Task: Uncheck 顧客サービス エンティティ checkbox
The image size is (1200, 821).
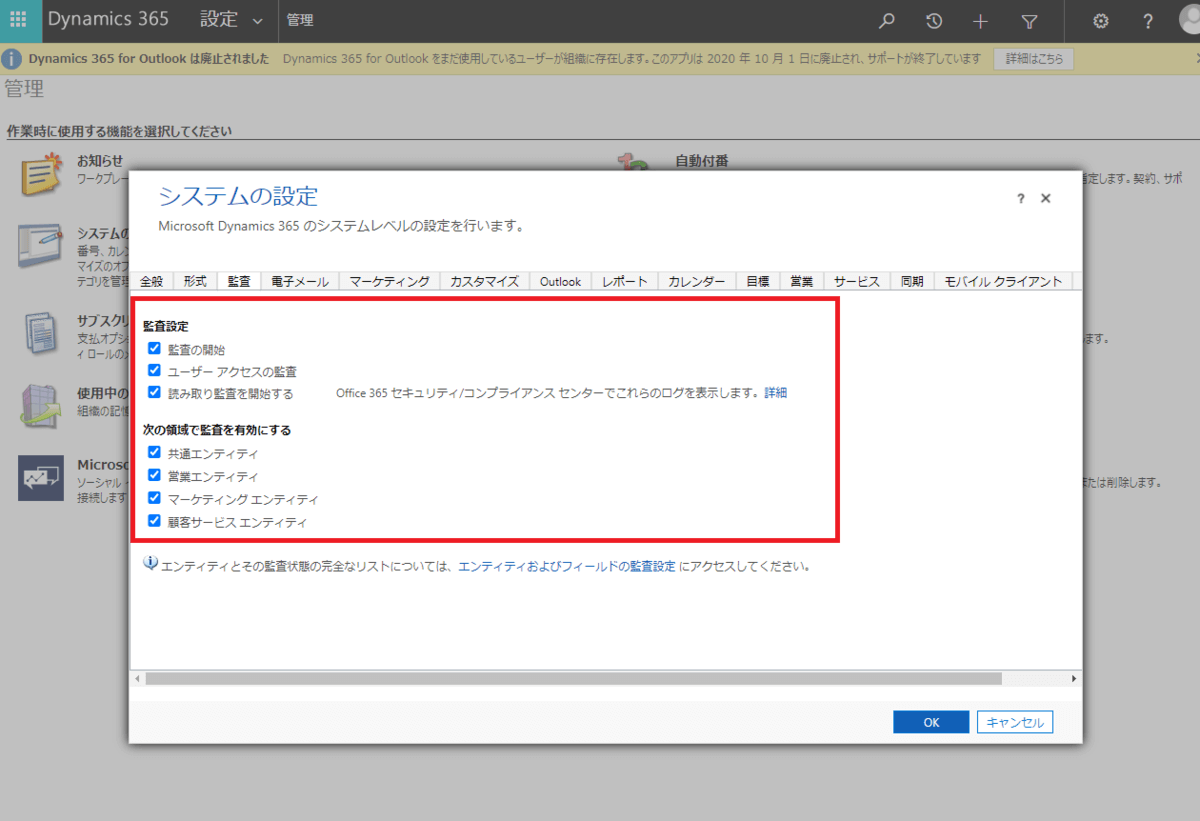Action: pos(154,521)
